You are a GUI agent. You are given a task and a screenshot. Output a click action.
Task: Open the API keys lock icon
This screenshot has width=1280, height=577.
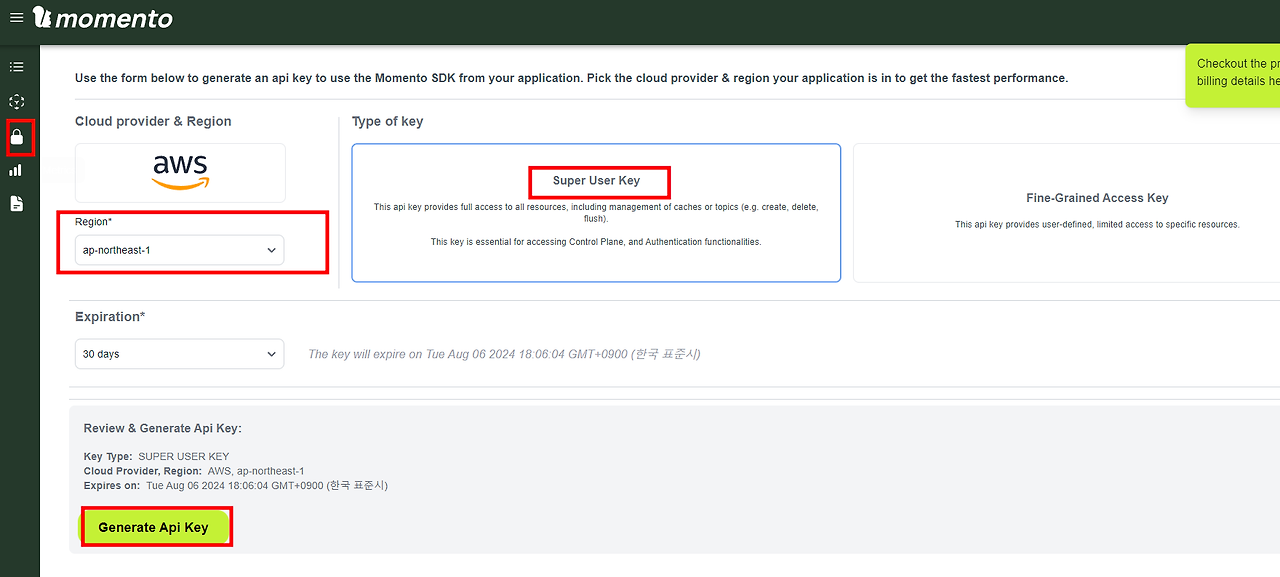pos(17,137)
